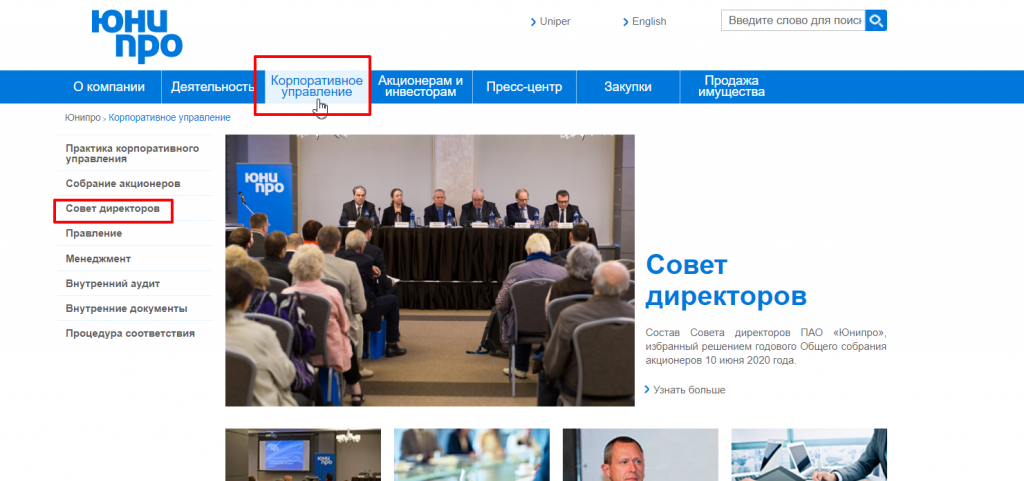The width and height of the screenshot is (1024, 481).
Task: Select Корпоративное управление menu item
Action: pyautogui.click(x=316, y=86)
